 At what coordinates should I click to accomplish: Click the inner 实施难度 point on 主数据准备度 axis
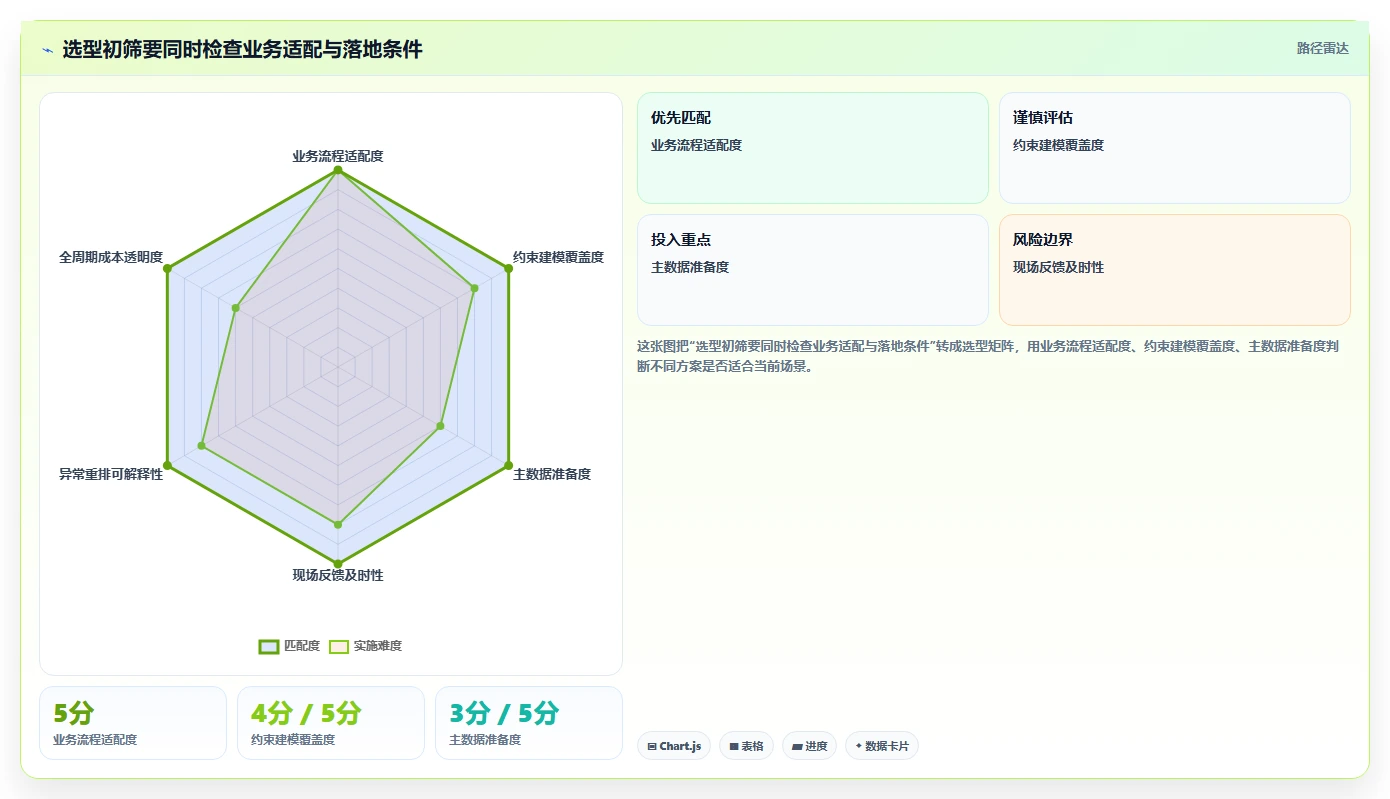pyautogui.click(x=440, y=426)
